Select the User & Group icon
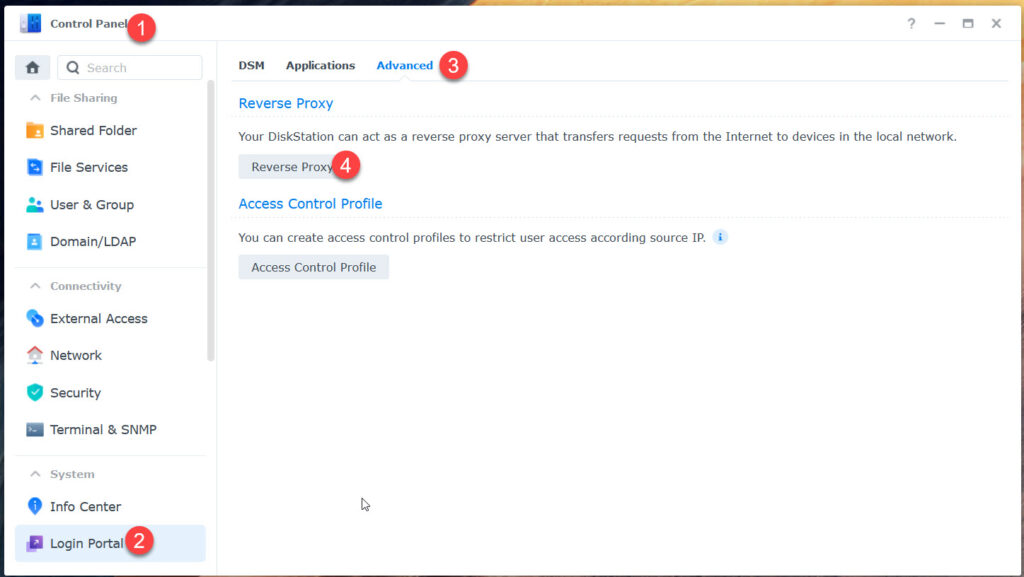 click(35, 205)
